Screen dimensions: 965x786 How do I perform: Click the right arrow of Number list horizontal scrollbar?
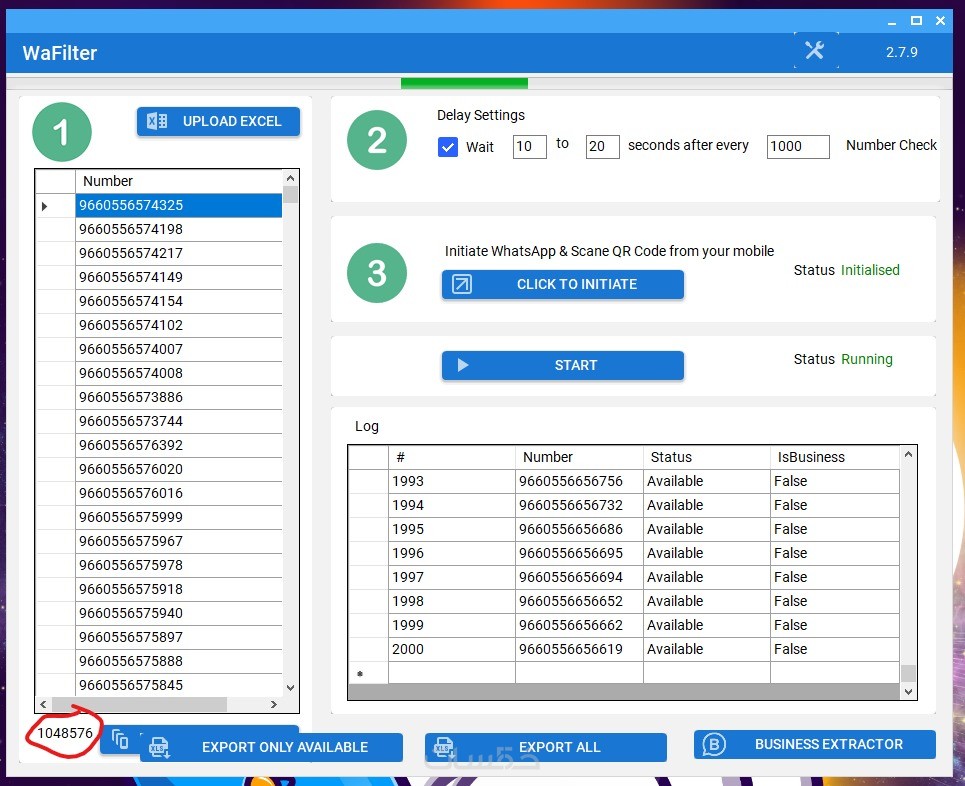click(x=274, y=704)
